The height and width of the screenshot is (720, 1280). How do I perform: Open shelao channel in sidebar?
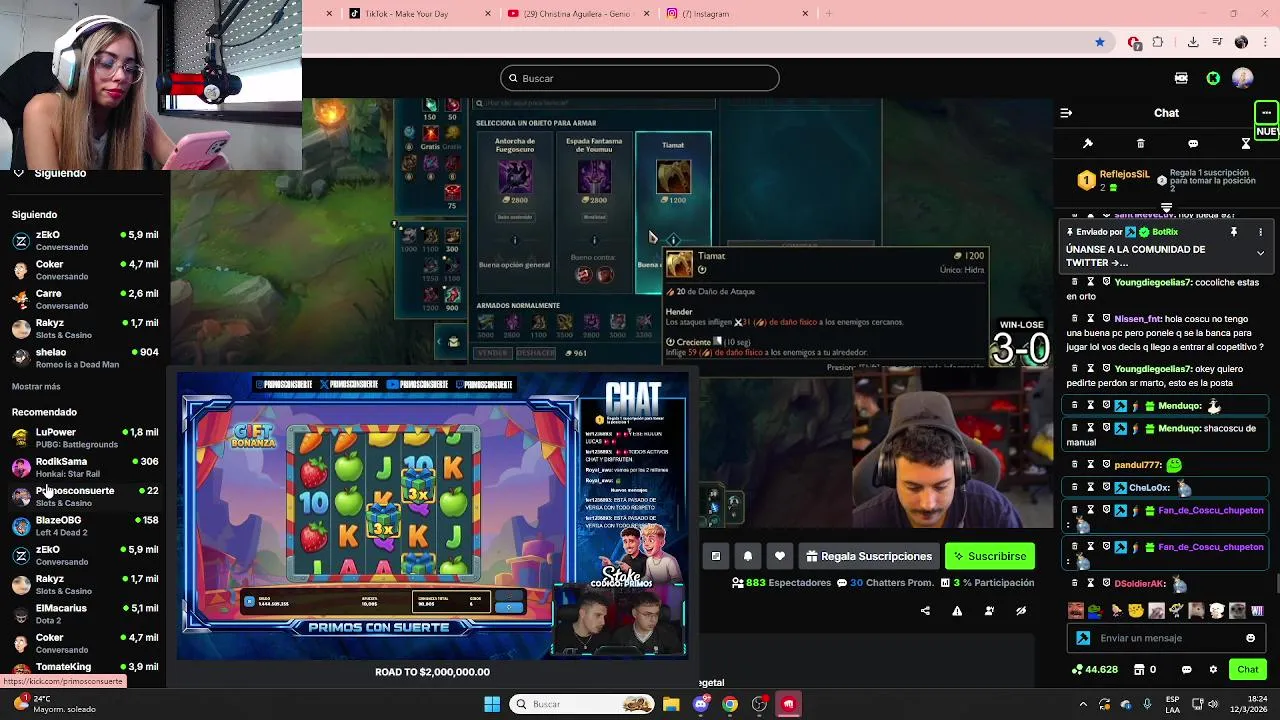tap(85, 358)
